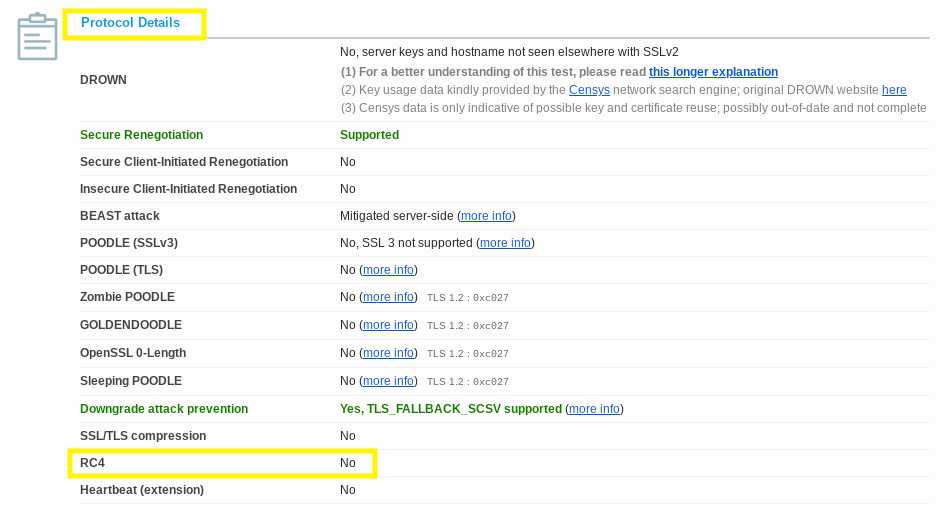Select the 'No' value for RC4
942x505 pixels.
pyautogui.click(x=348, y=463)
